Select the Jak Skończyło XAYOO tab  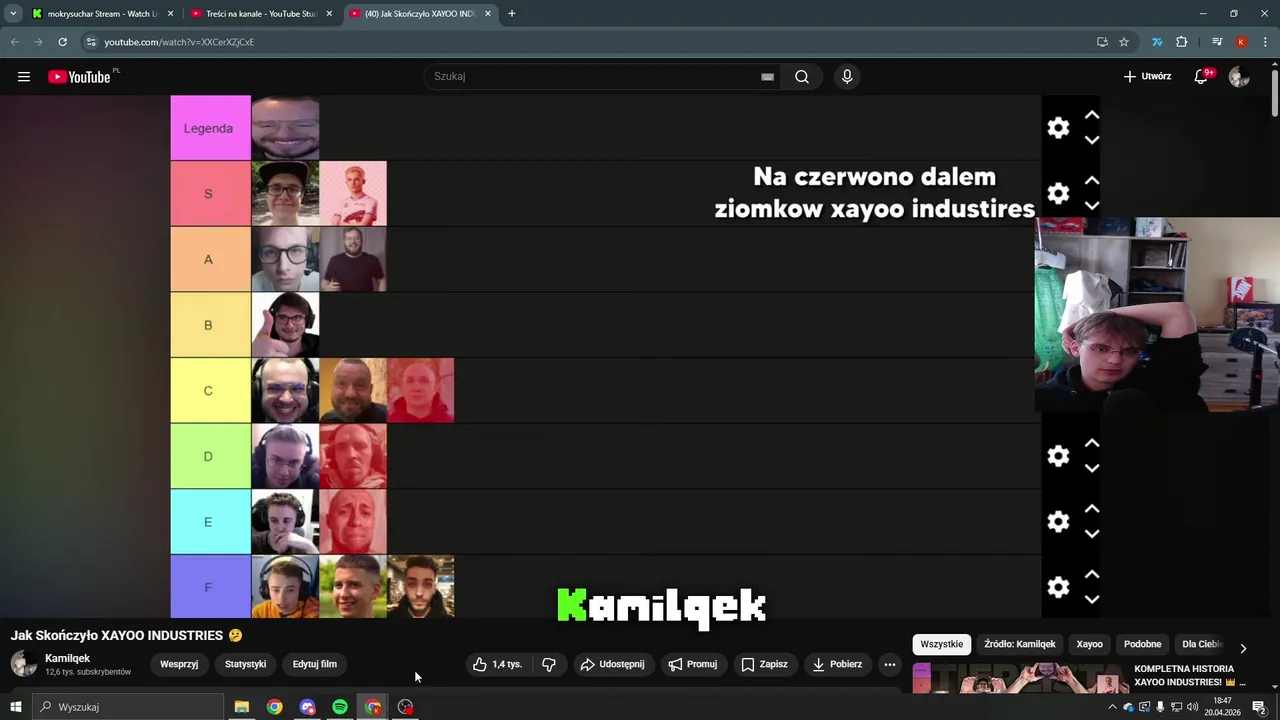click(419, 14)
